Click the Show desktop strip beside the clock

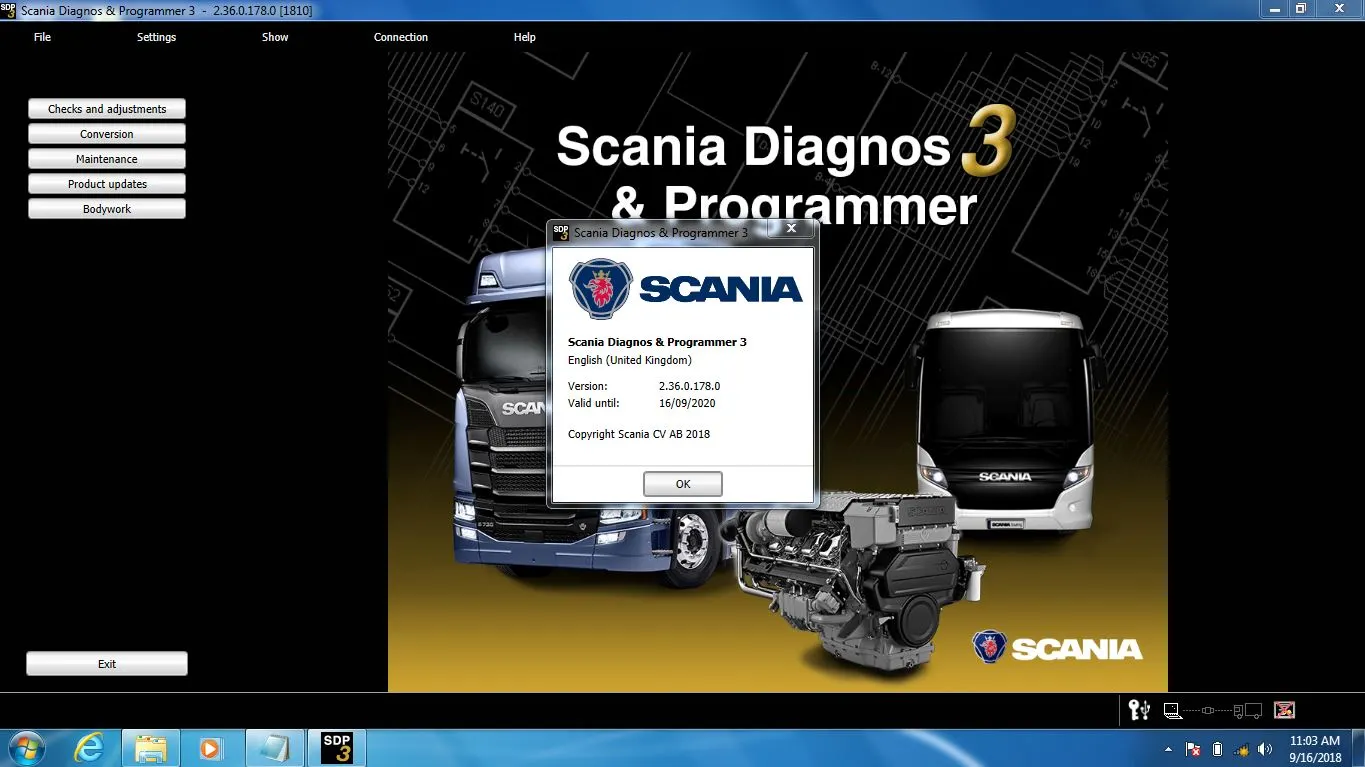click(1357, 749)
